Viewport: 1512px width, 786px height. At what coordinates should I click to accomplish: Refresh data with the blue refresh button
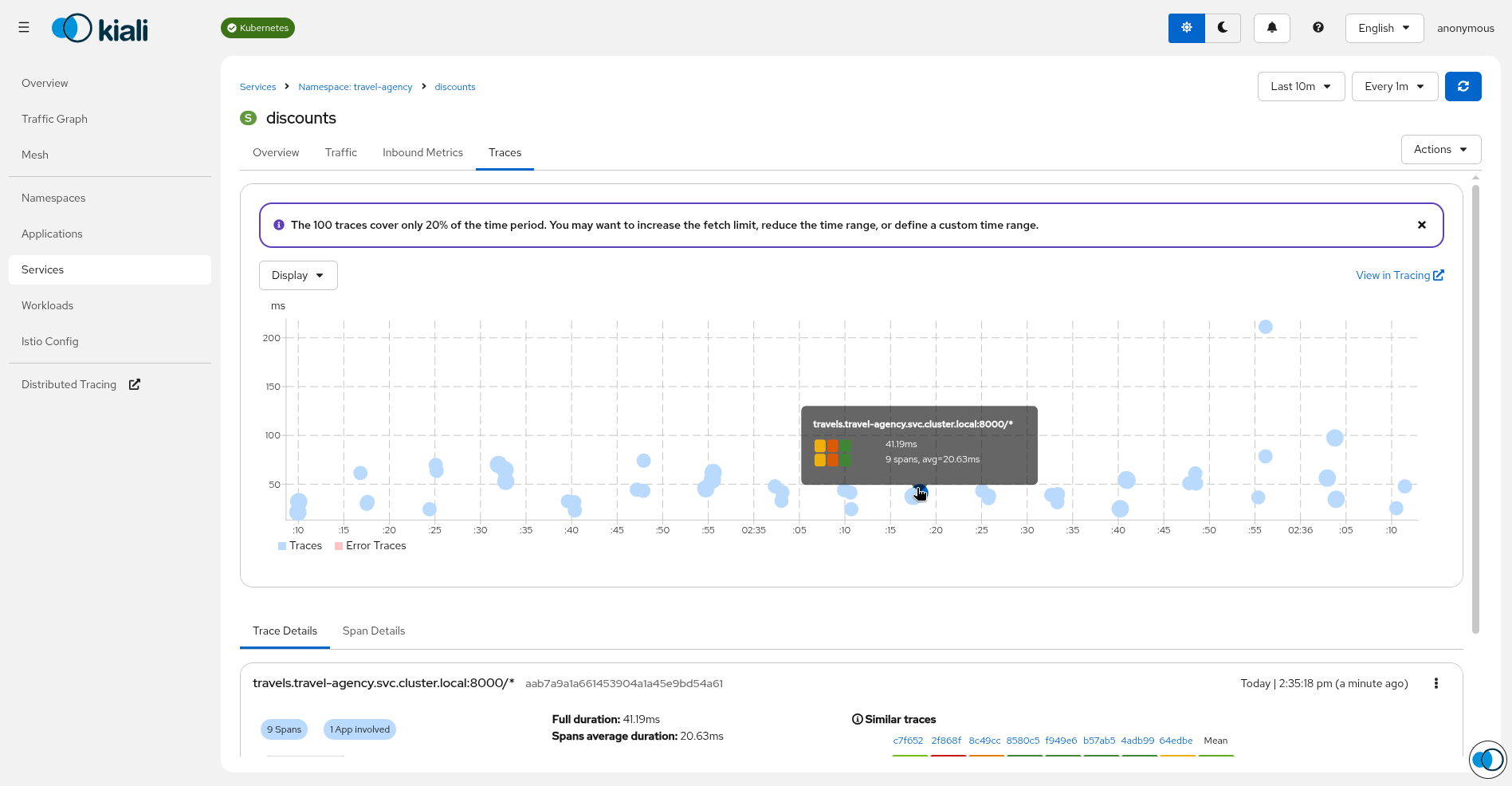(x=1463, y=86)
